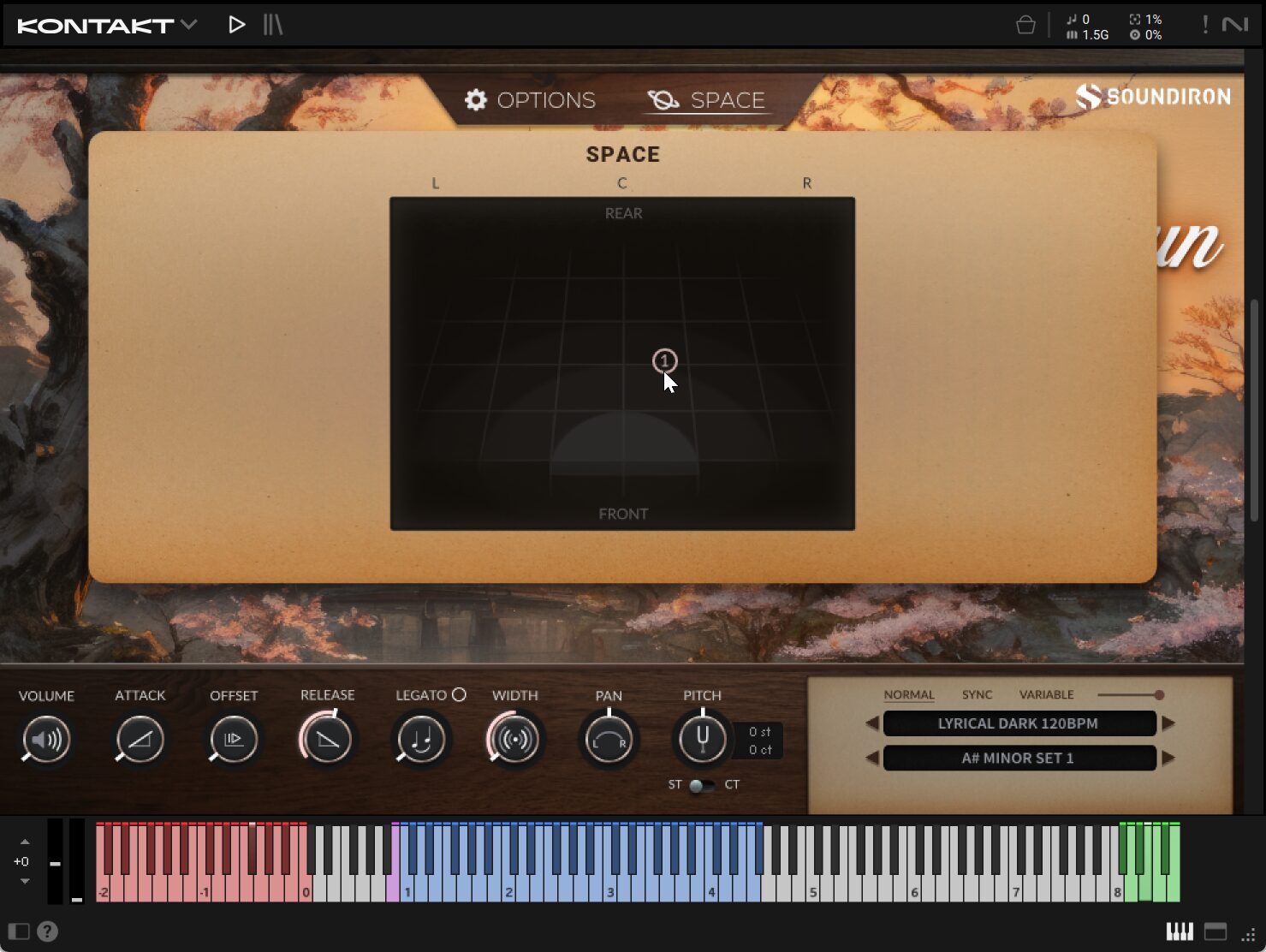Click the help question mark button
Screen dimensions: 1266x952
(48, 931)
